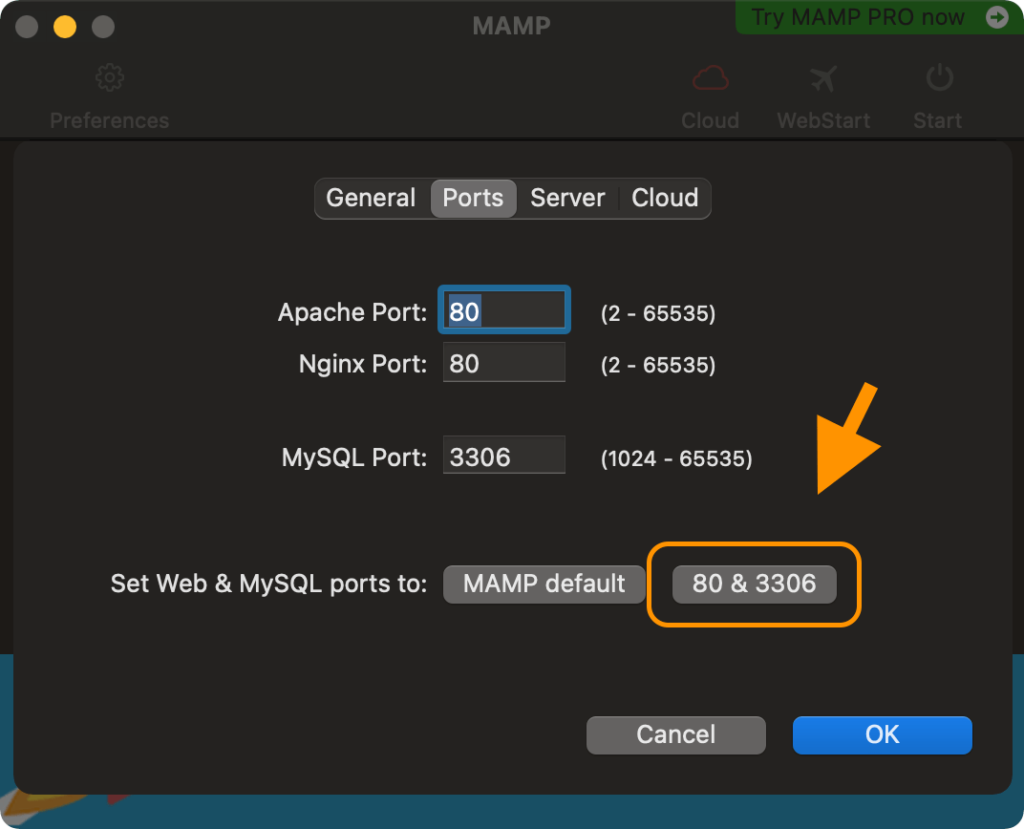Confirm settings with the OK button
The image size is (1024, 829).
click(x=882, y=735)
